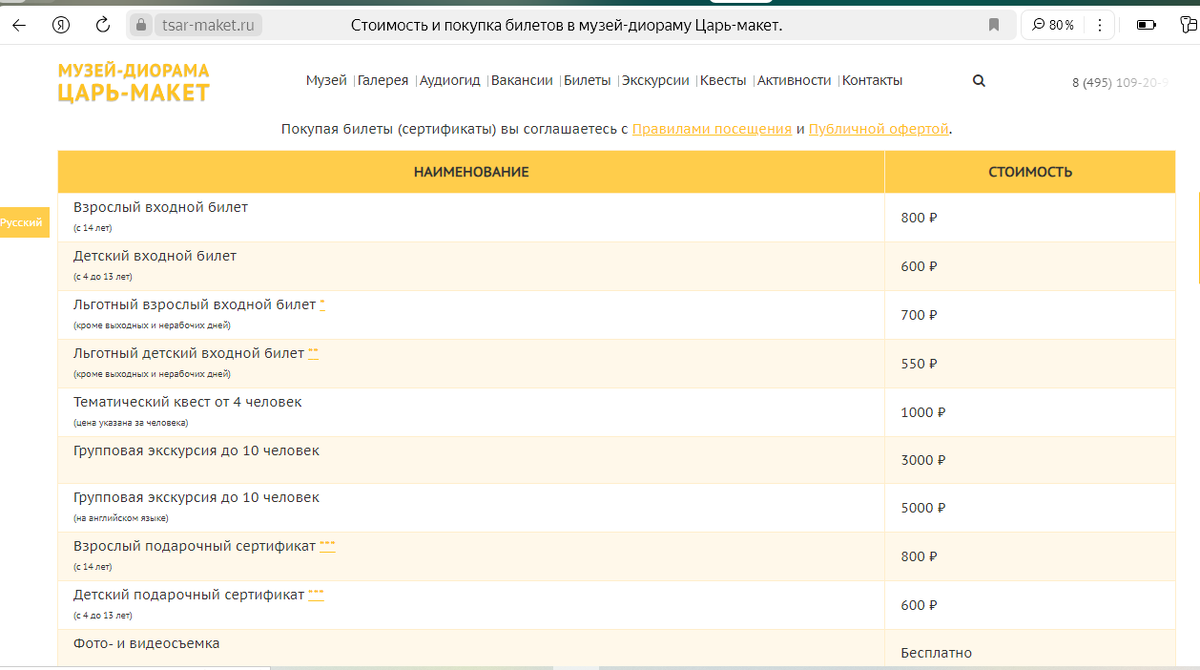Open the Правилами посещения link
This screenshot has height=670, width=1200.
tap(712, 129)
